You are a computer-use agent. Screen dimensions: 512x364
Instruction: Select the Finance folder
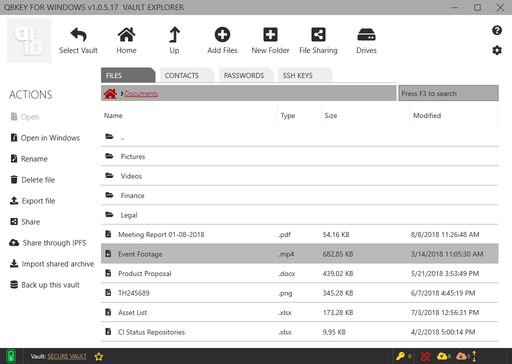coord(300,195)
